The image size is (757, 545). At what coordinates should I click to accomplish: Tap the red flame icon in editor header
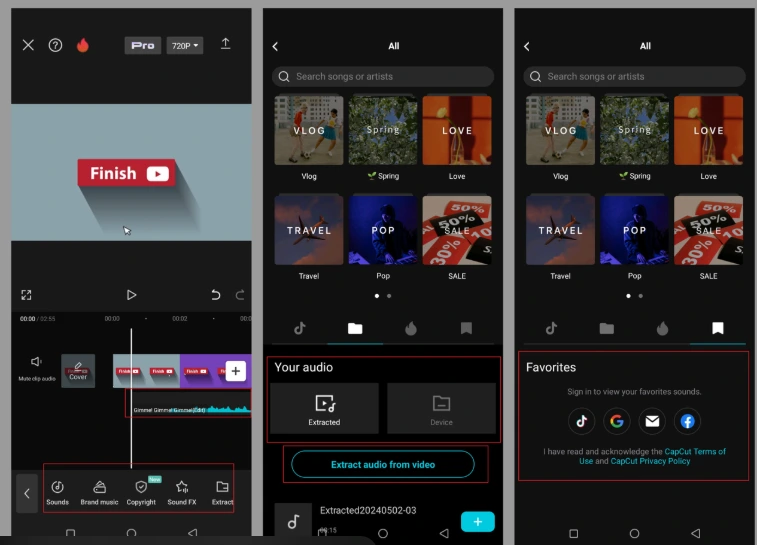(x=83, y=45)
